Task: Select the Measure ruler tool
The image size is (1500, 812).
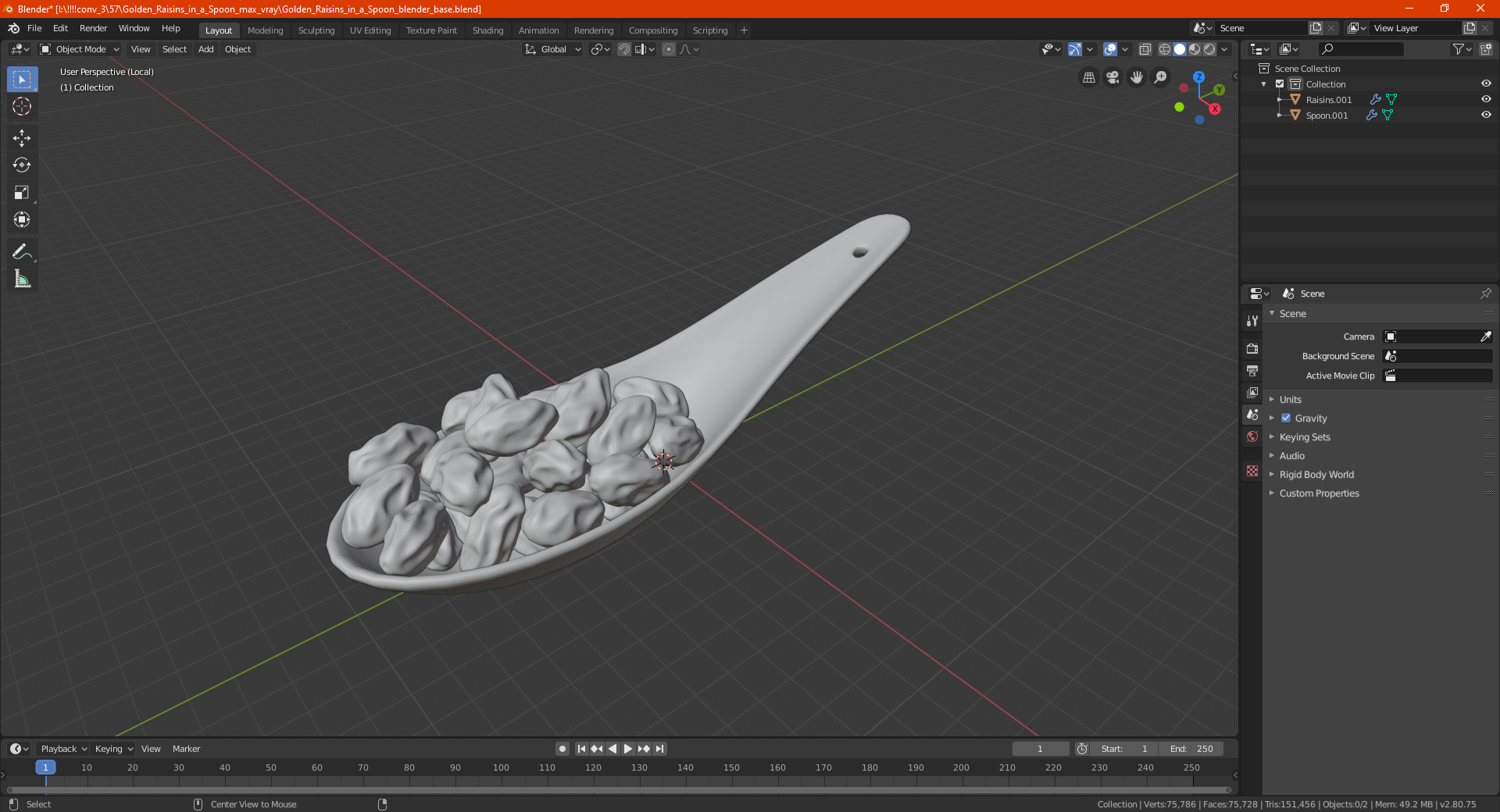Action: (22, 279)
